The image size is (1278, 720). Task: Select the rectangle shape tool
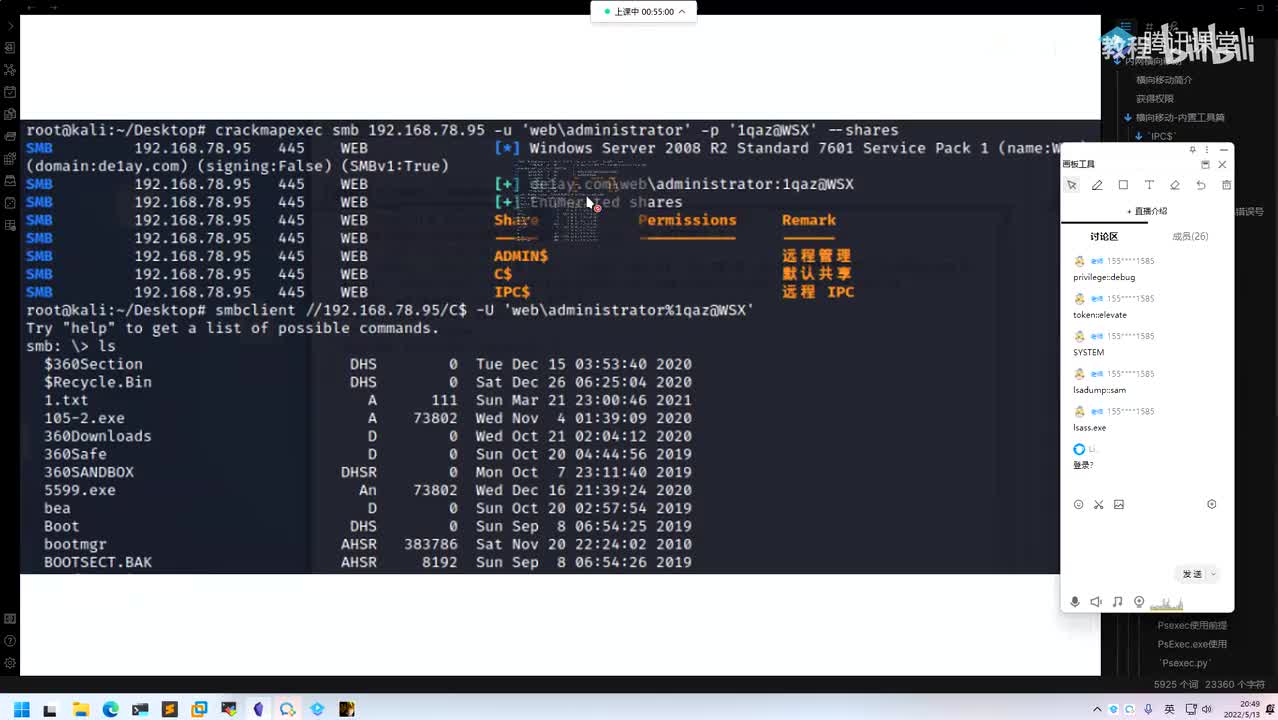coord(1123,185)
